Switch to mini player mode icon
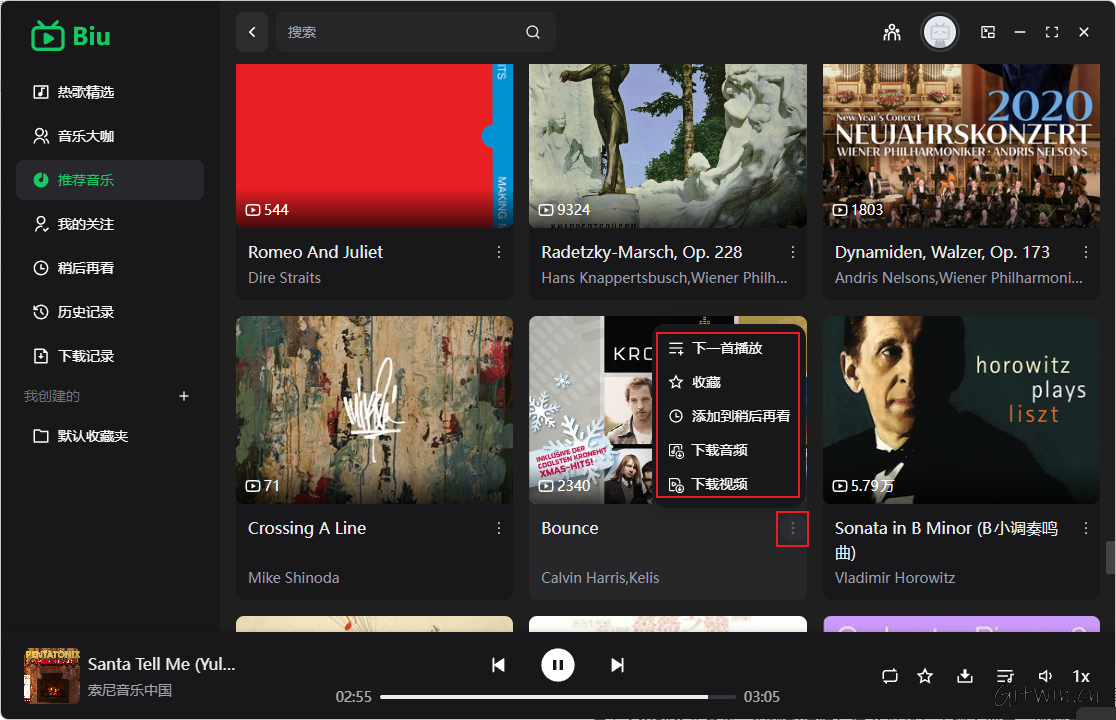This screenshot has width=1116, height=720. (988, 32)
